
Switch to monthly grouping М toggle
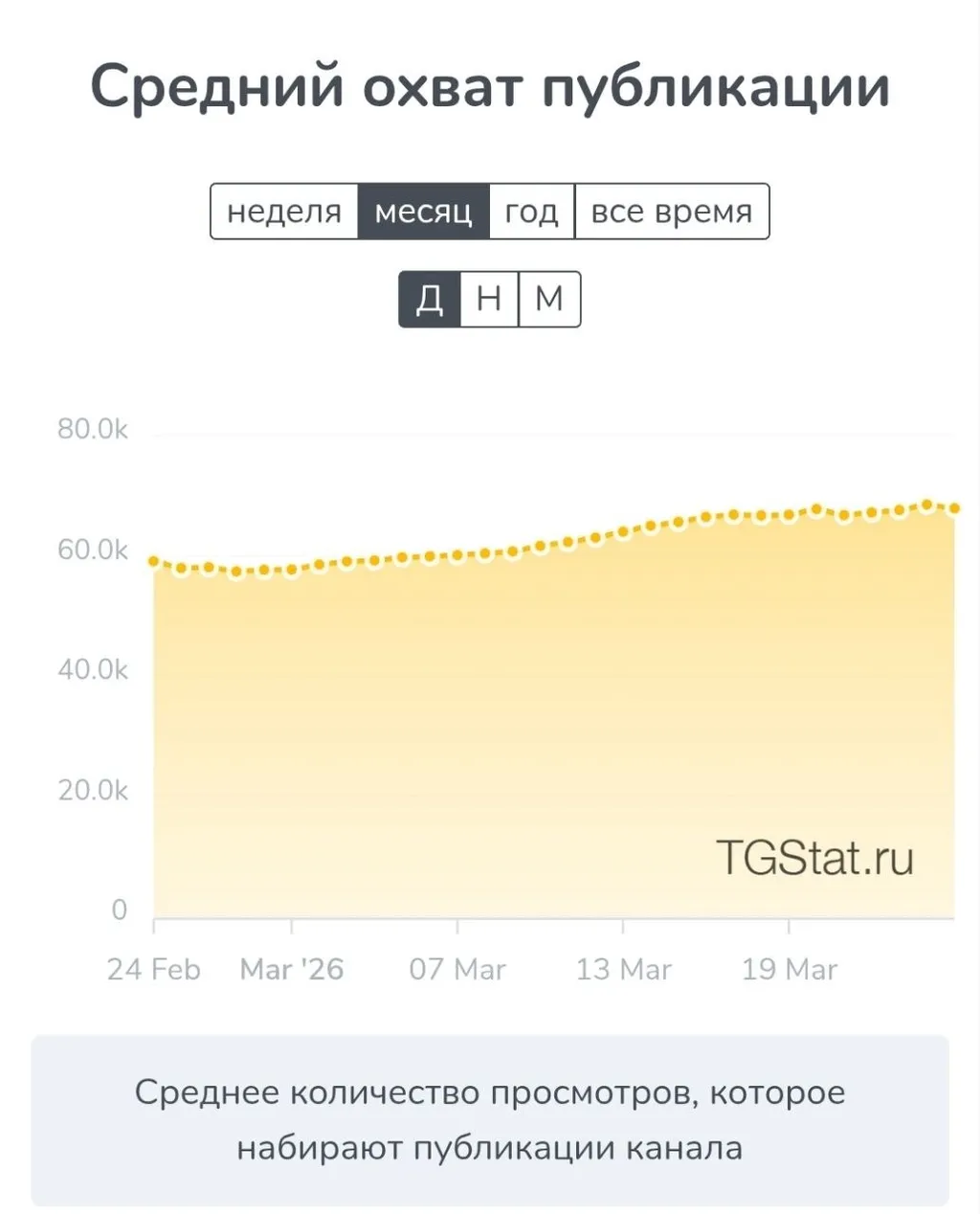pyautogui.click(x=549, y=300)
